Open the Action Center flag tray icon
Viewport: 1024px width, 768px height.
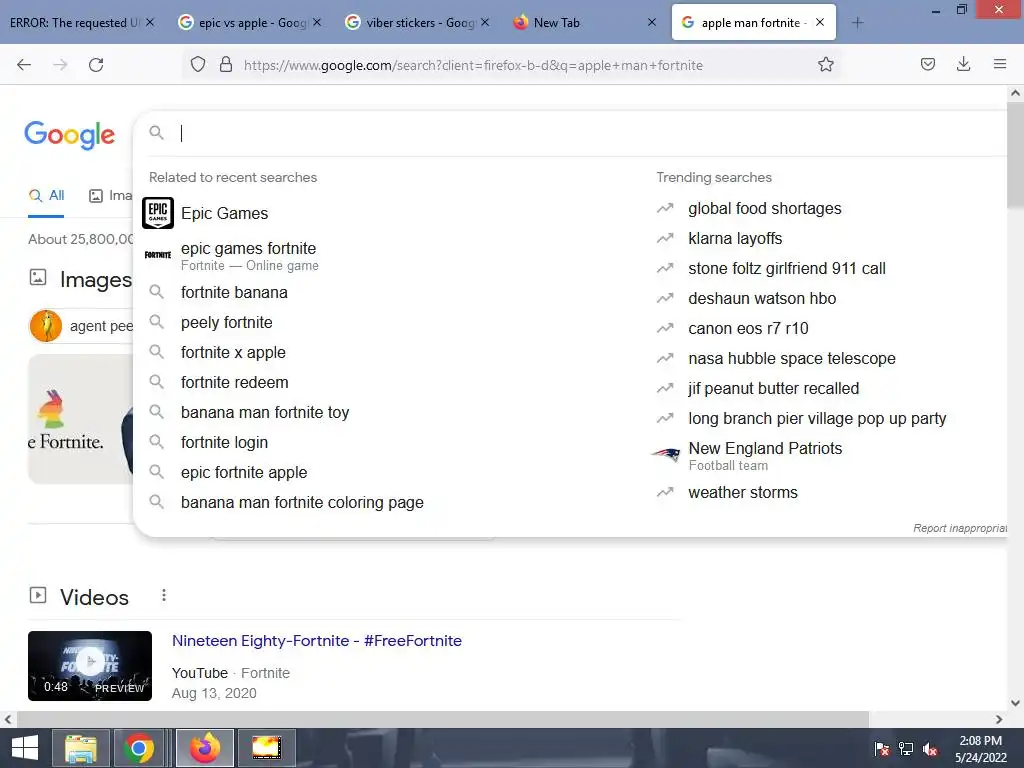click(x=882, y=749)
